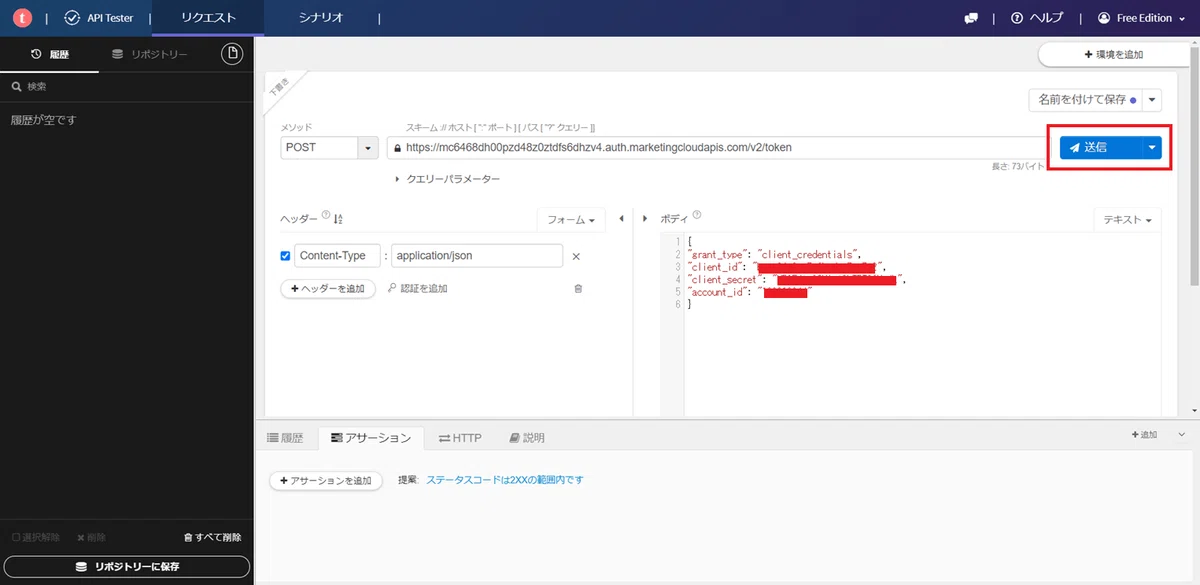Viewport: 1200px width, 585px height.
Task: Click the 送信 send button
Action: pyautogui.click(x=1100, y=147)
